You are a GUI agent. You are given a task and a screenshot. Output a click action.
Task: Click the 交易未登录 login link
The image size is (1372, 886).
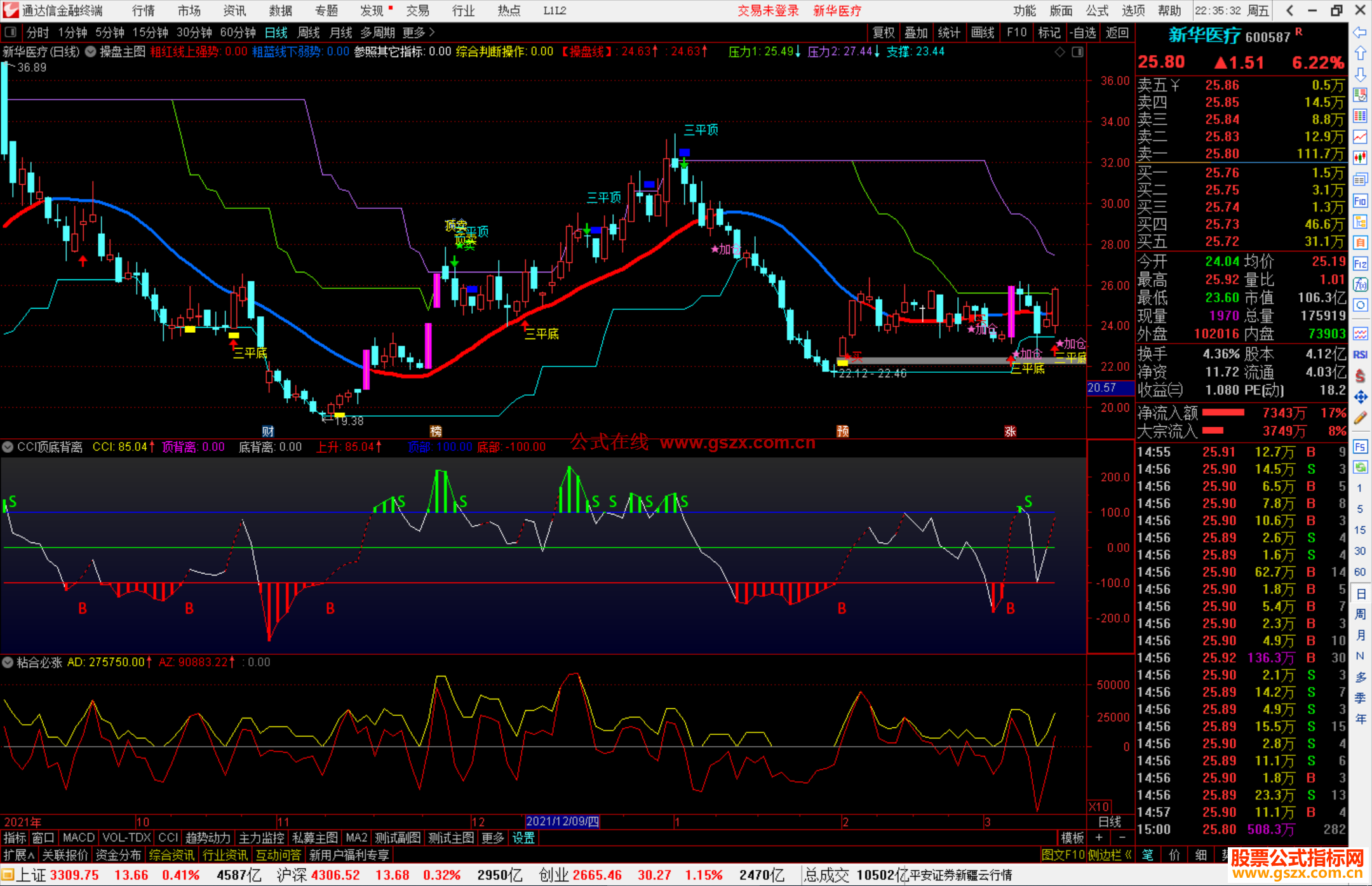click(769, 10)
